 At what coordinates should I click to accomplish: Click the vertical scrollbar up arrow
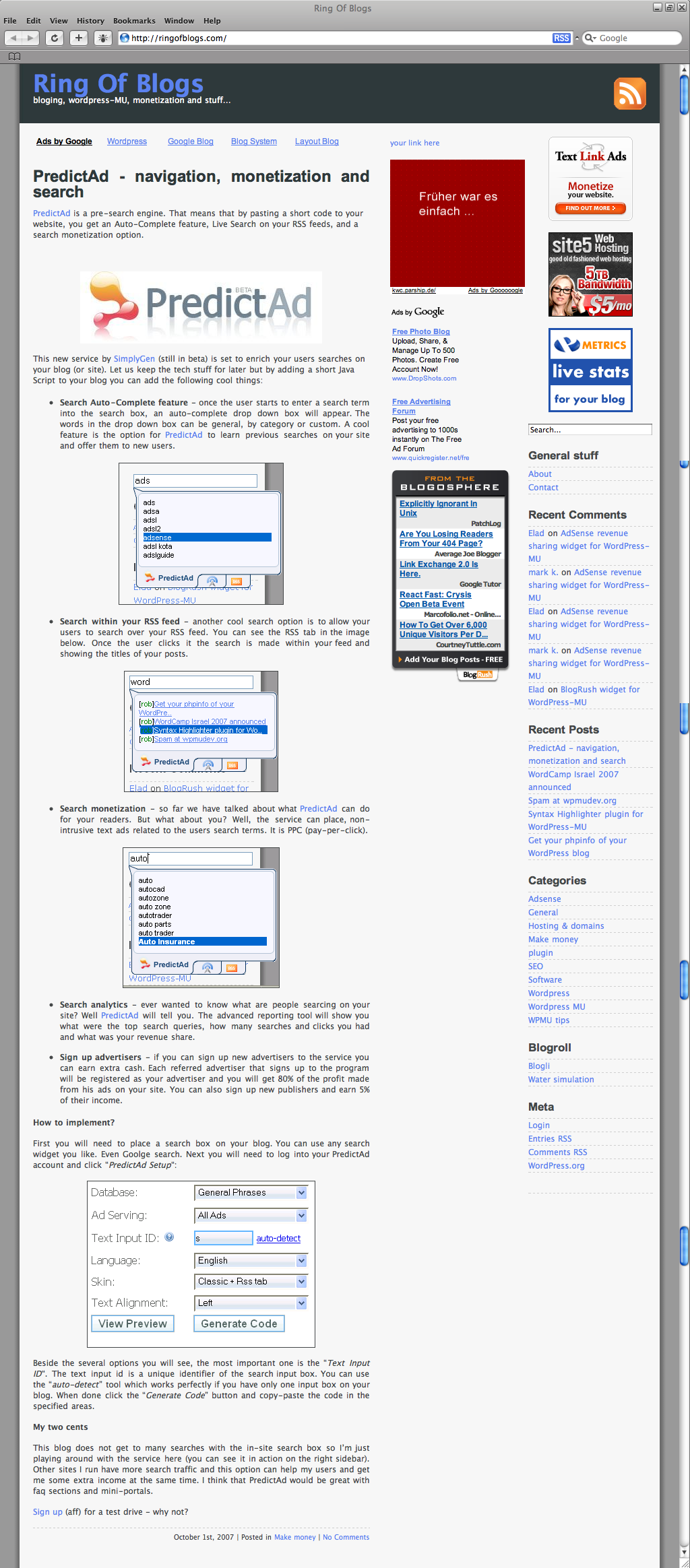(684, 69)
